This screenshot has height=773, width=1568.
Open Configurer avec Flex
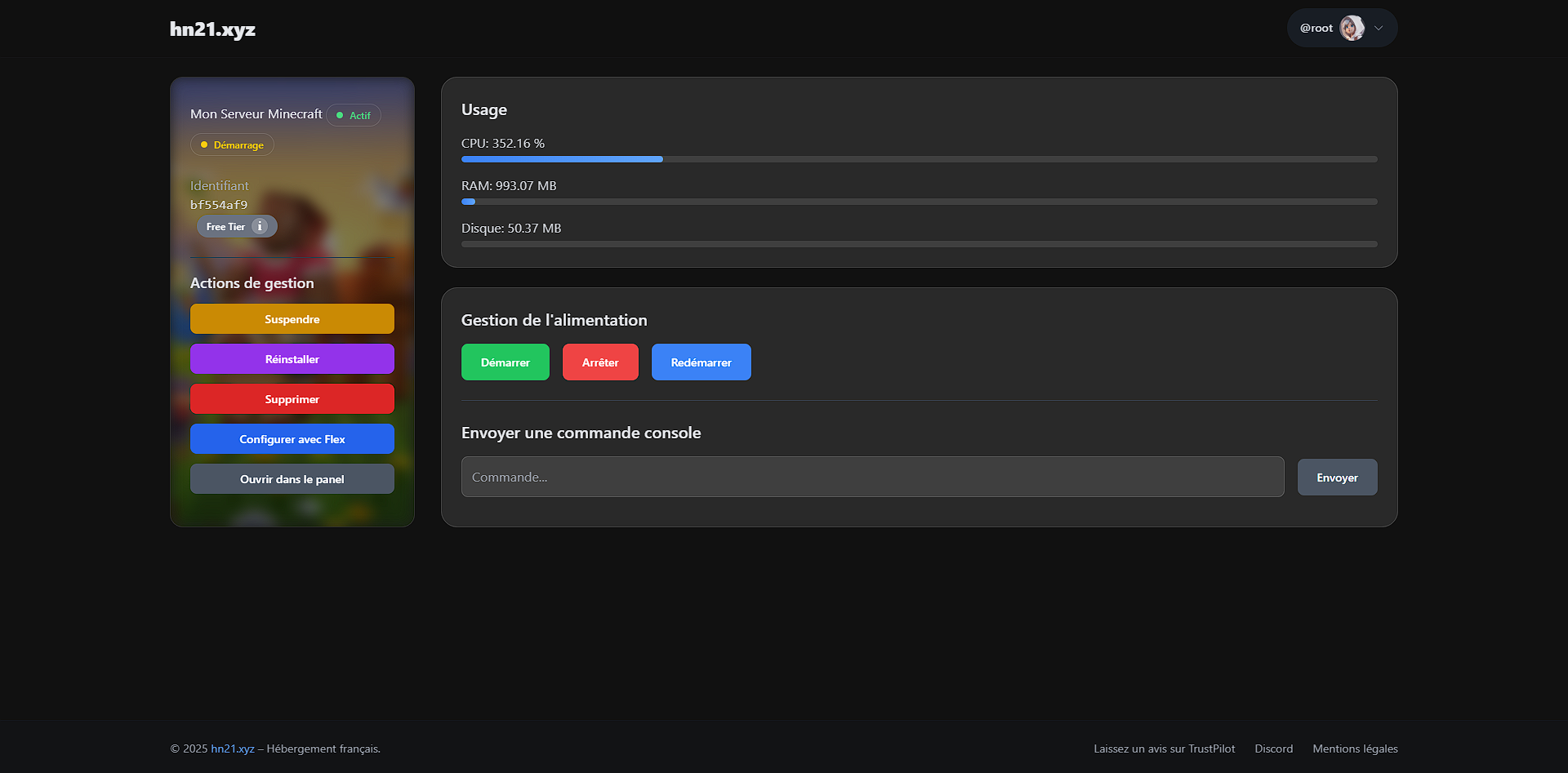[x=292, y=439]
